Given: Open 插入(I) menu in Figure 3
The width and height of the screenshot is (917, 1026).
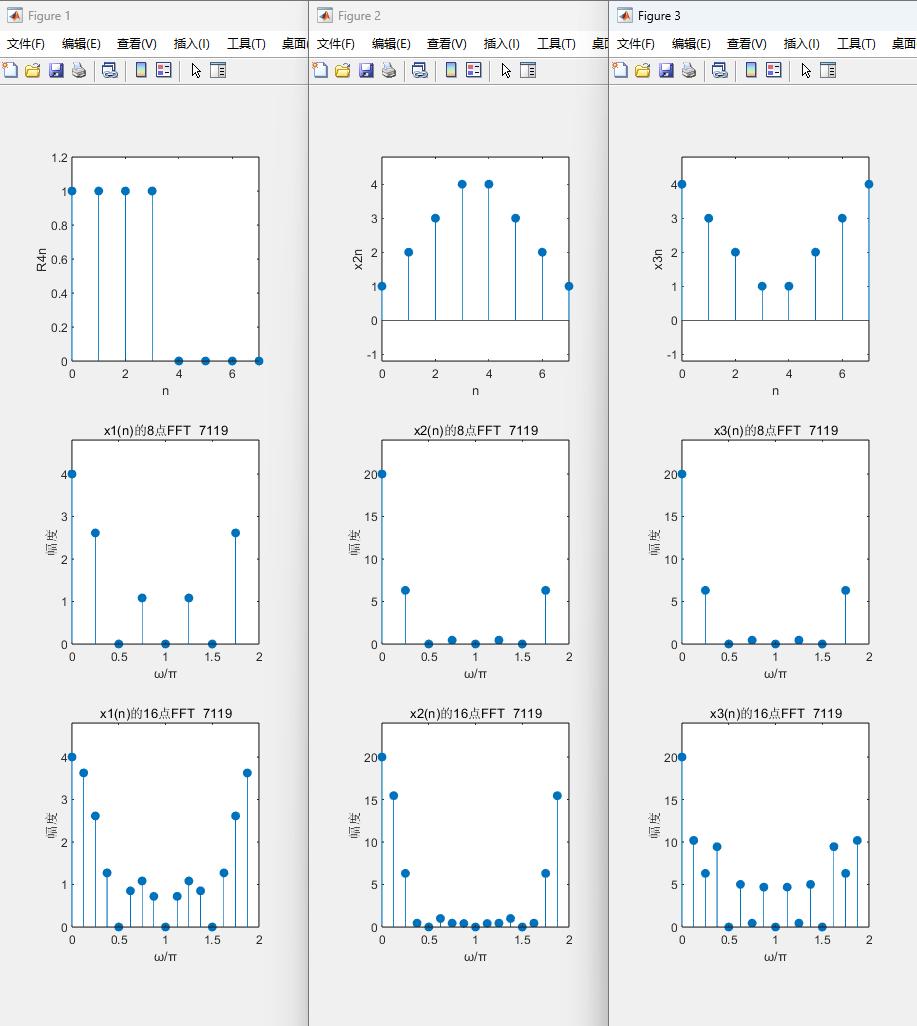Looking at the screenshot, I should click(802, 44).
